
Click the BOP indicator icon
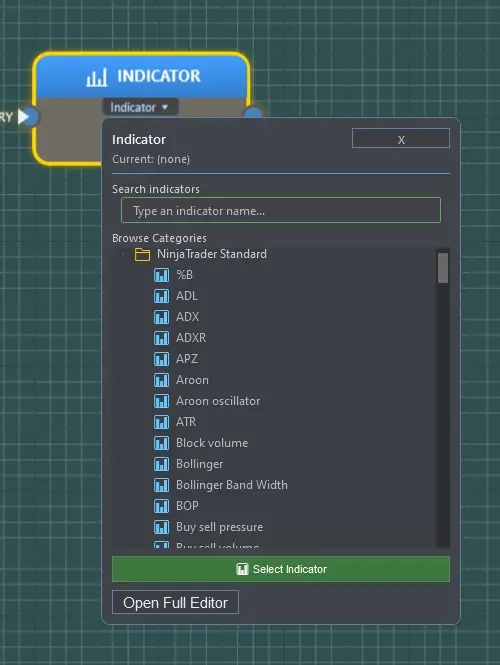click(161, 506)
